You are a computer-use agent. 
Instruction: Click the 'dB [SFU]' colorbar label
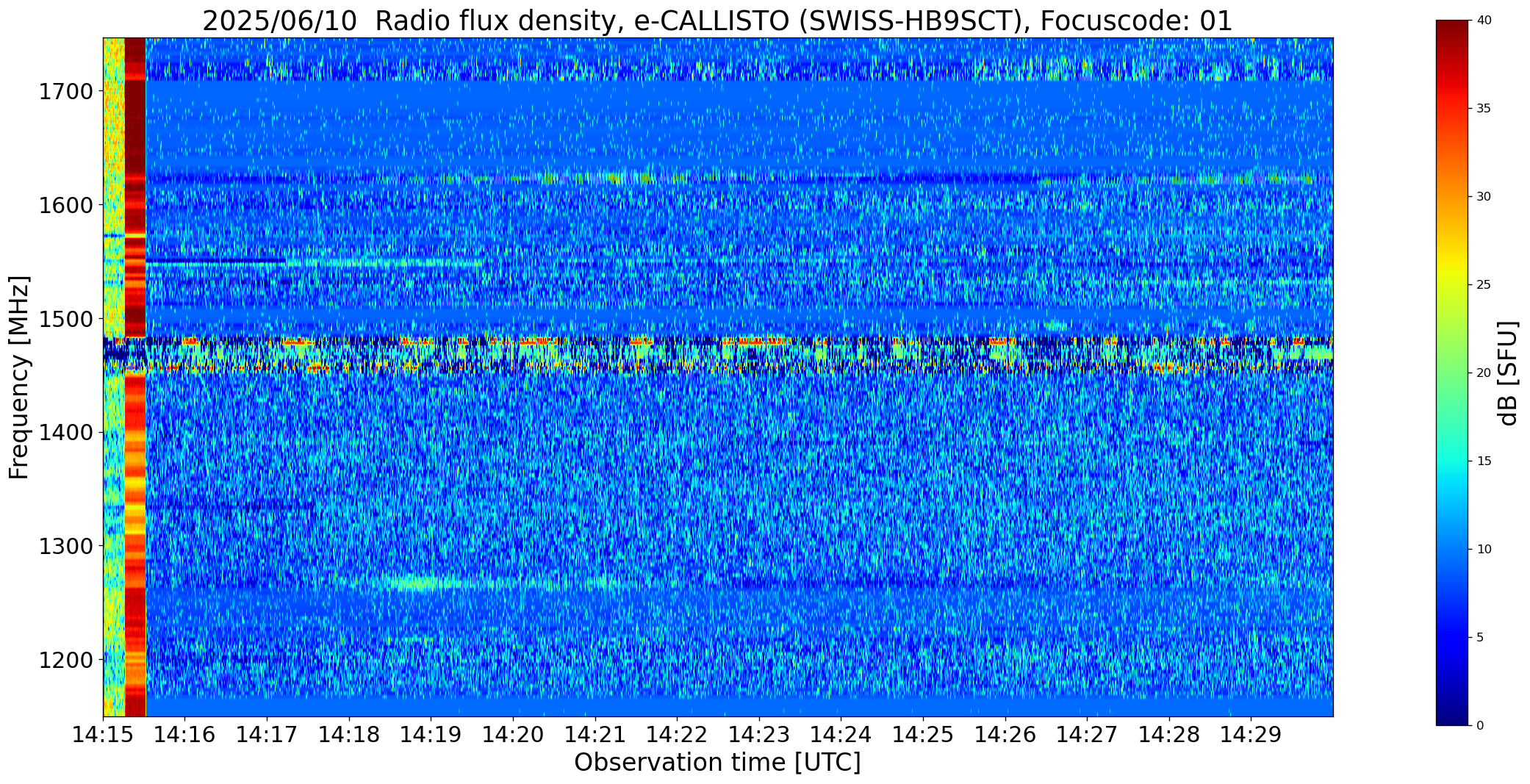[x=1508, y=373]
